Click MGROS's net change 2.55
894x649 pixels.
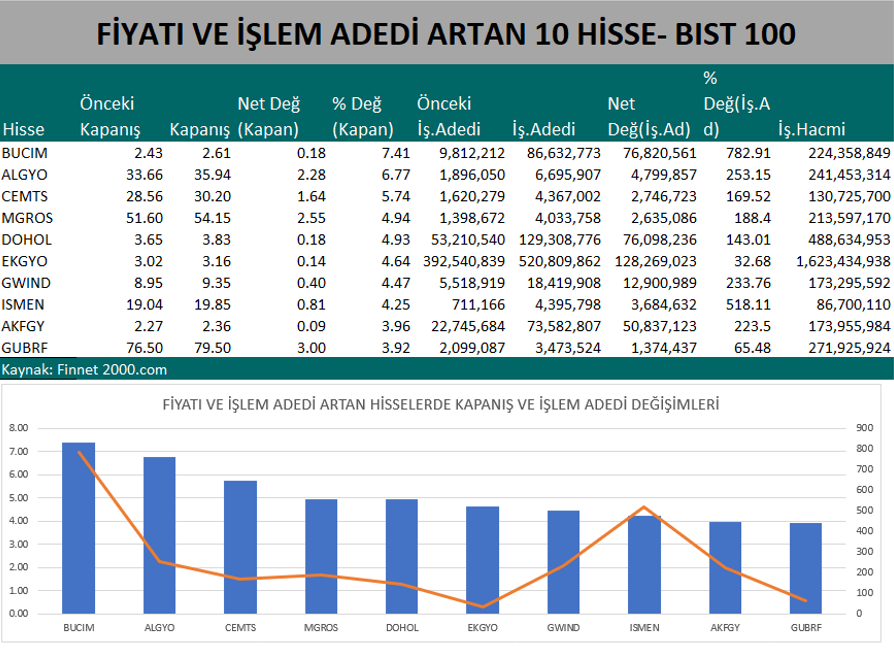click(311, 218)
